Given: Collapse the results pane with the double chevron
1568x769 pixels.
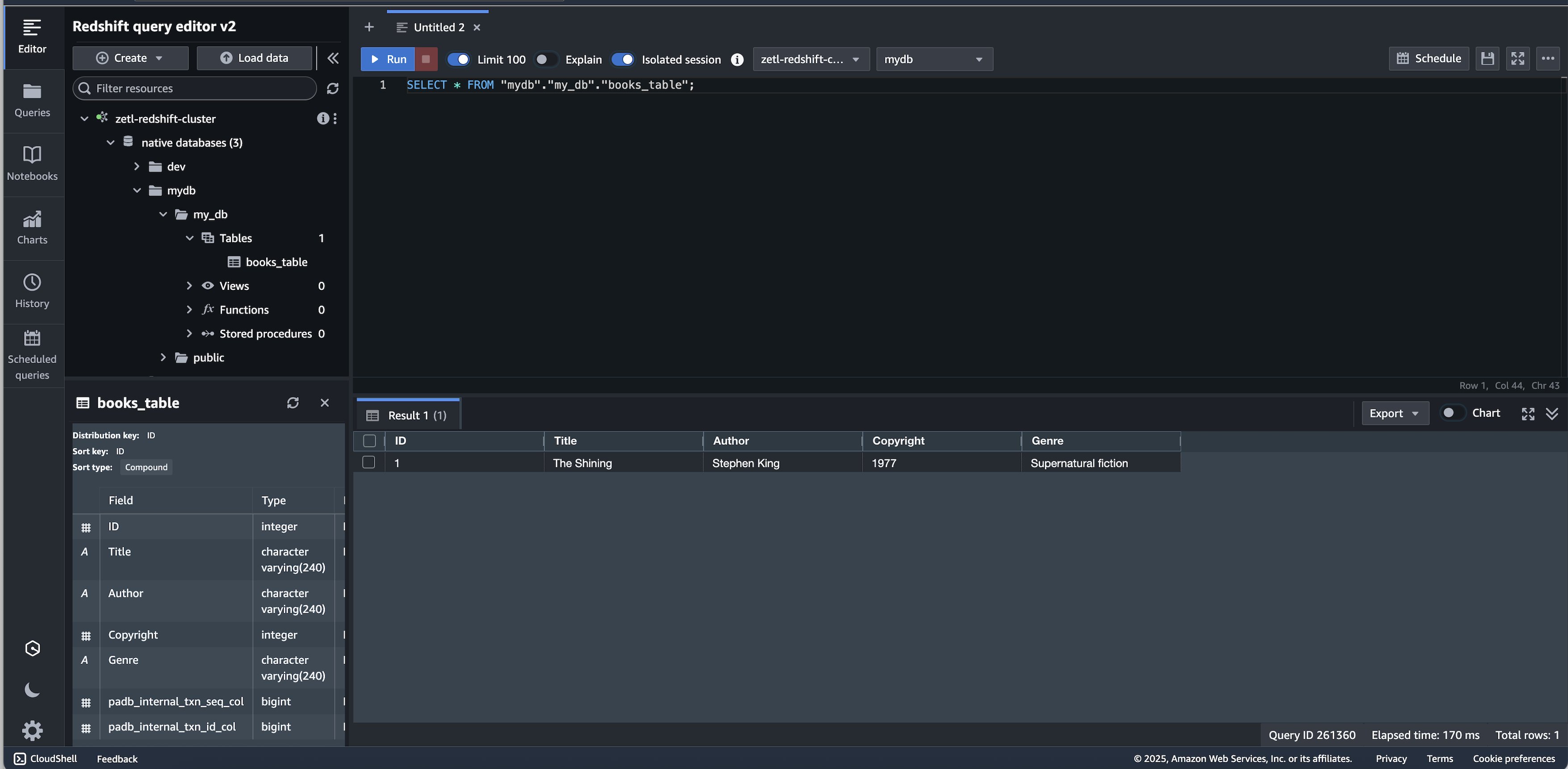Looking at the screenshot, I should click(1552, 414).
